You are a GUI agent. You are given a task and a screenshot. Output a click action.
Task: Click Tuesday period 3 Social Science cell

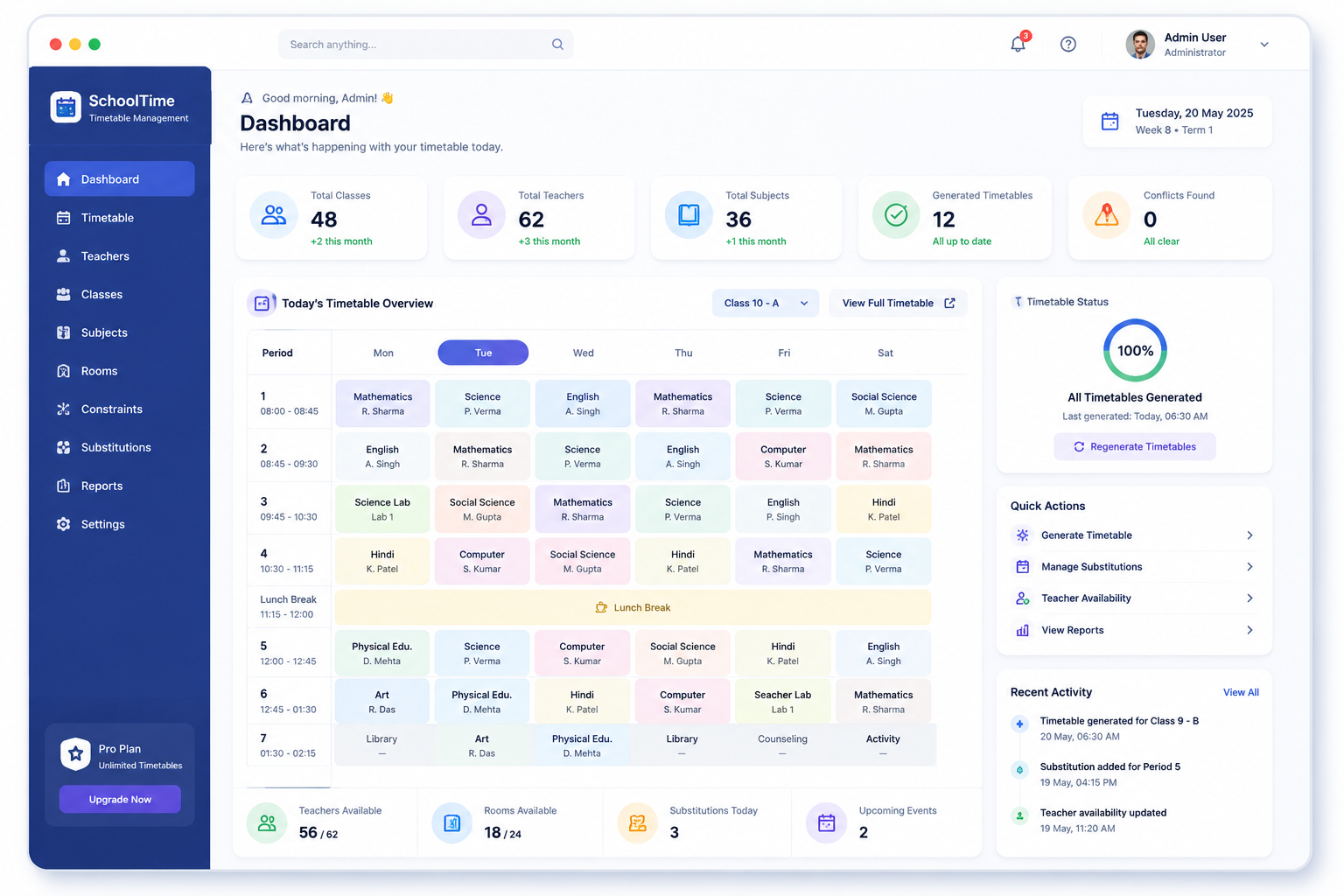pyautogui.click(x=482, y=509)
